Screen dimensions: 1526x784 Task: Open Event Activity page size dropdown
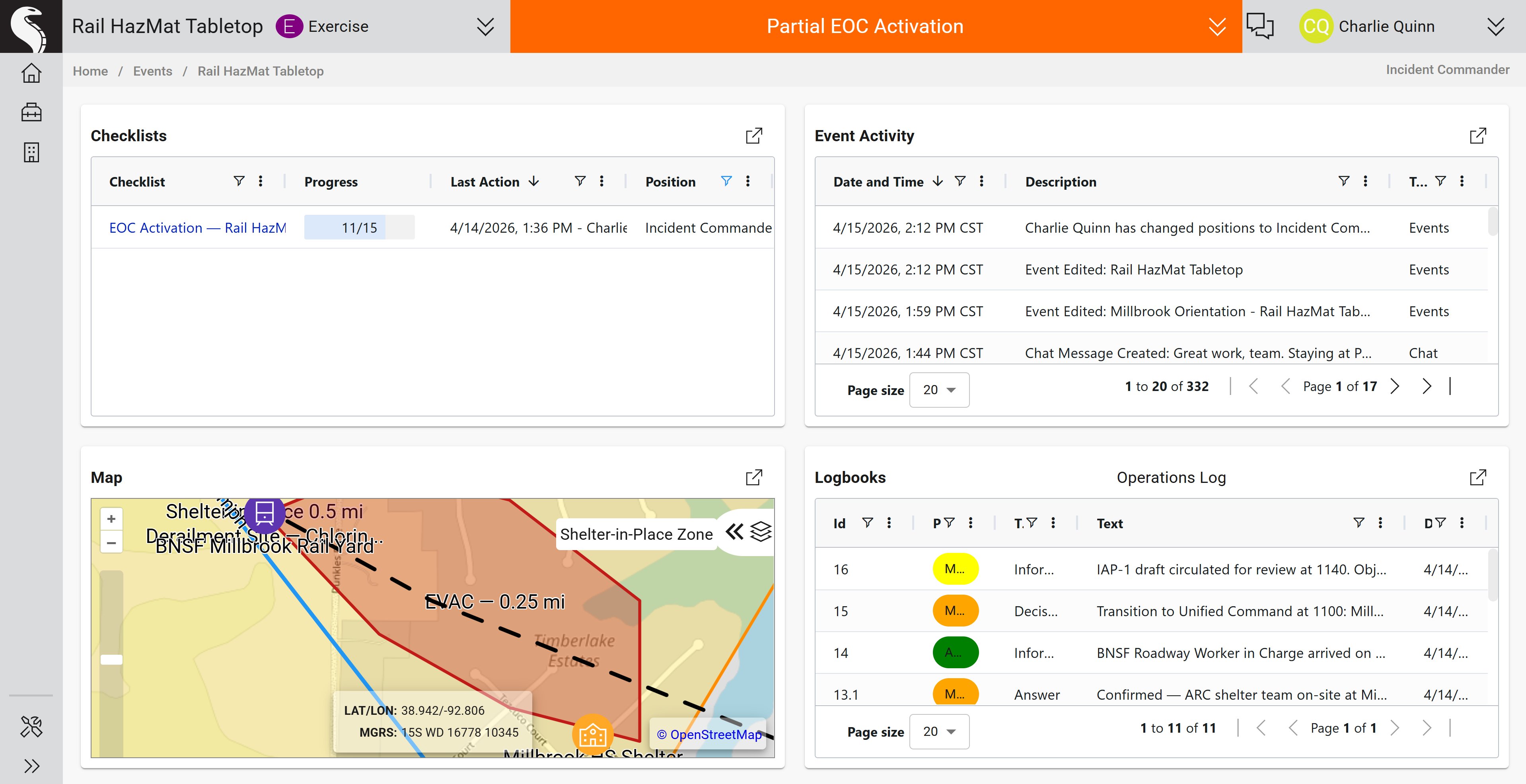(939, 390)
